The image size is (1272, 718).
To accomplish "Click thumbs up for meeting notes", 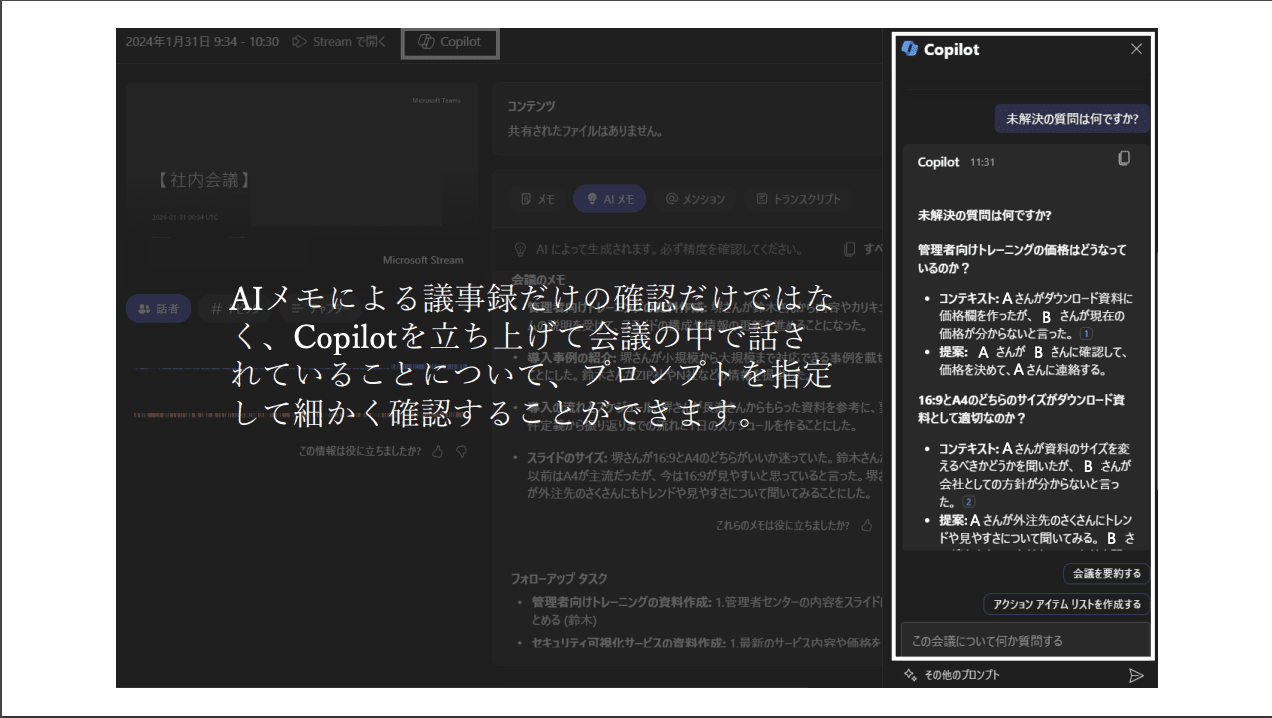I will click(867, 524).
